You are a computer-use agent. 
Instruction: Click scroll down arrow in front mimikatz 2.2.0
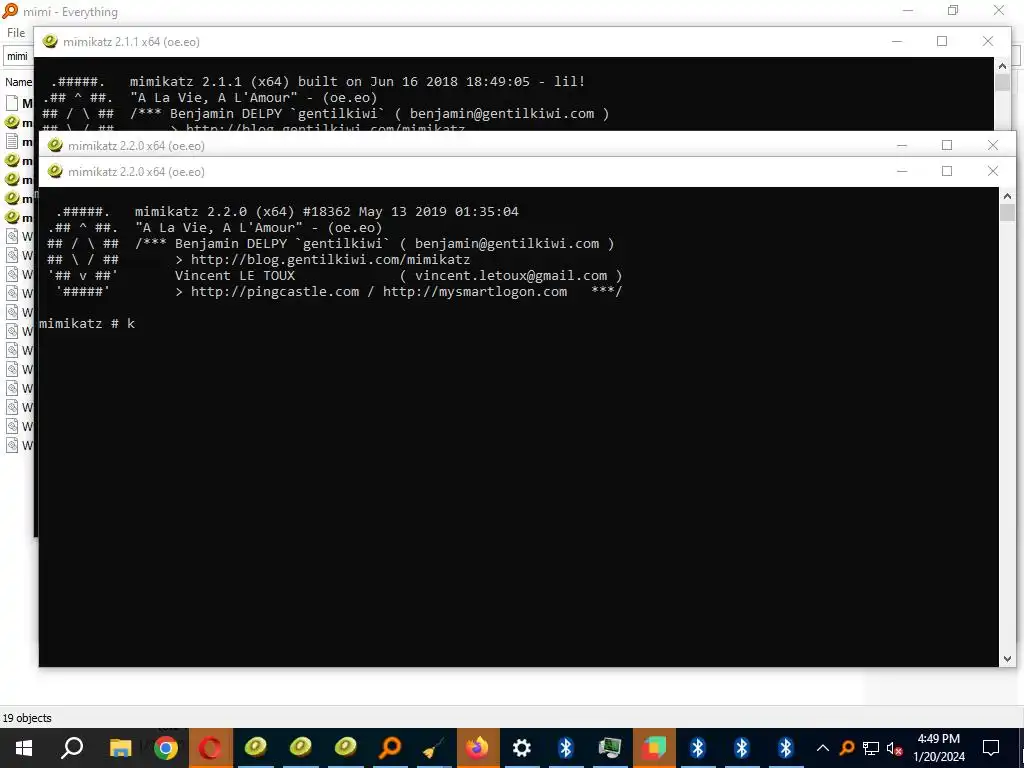[x=1006, y=659]
